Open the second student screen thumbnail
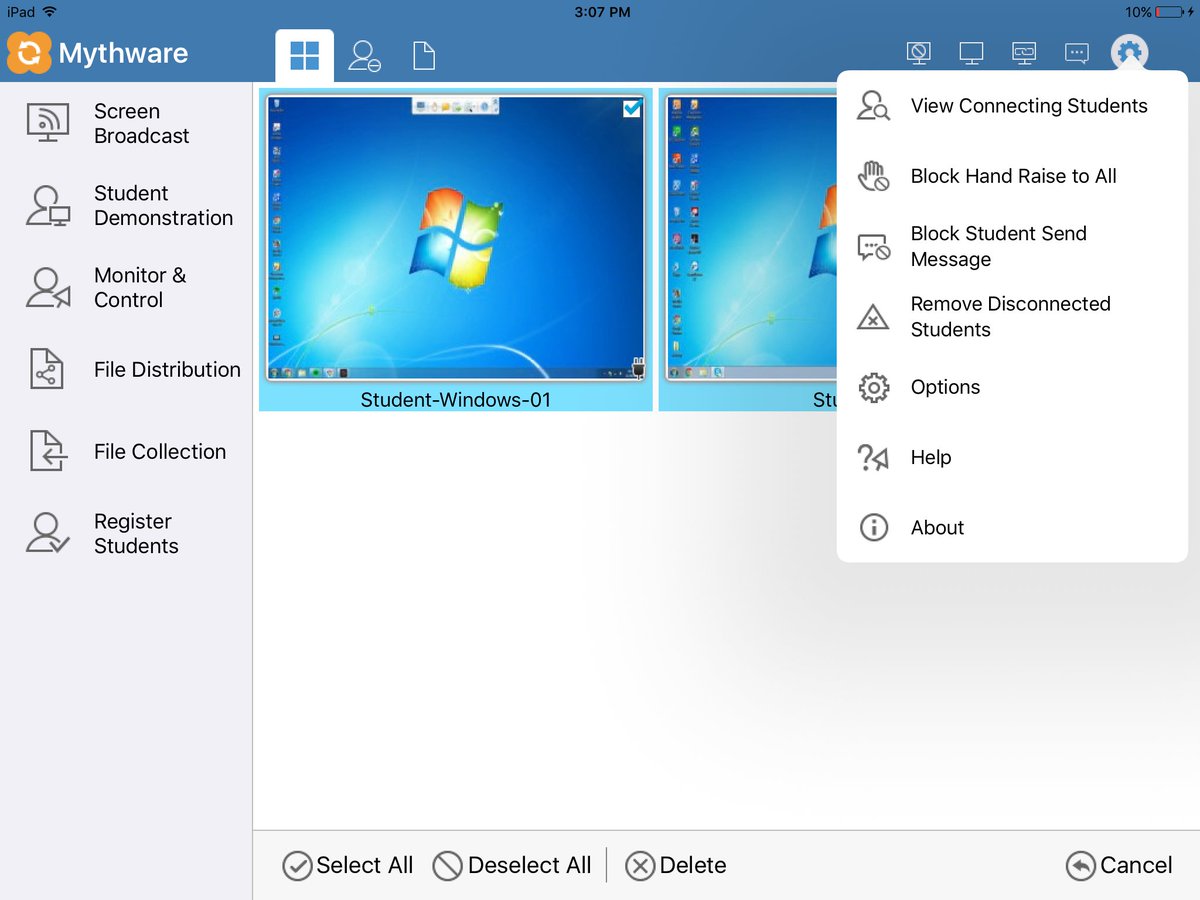 click(x=751, y=238)
